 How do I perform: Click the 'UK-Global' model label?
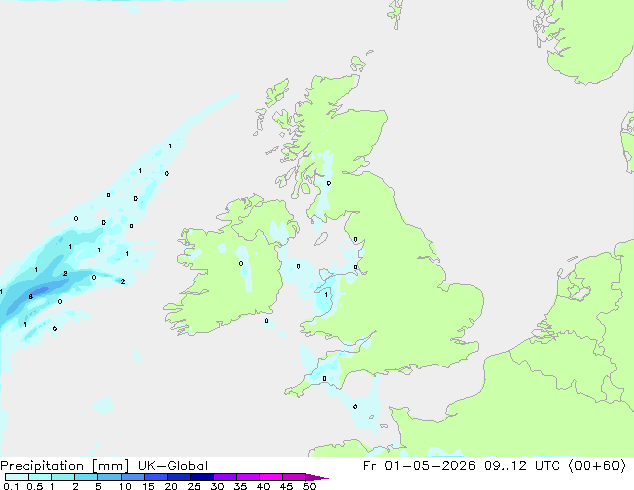point(173,466)
